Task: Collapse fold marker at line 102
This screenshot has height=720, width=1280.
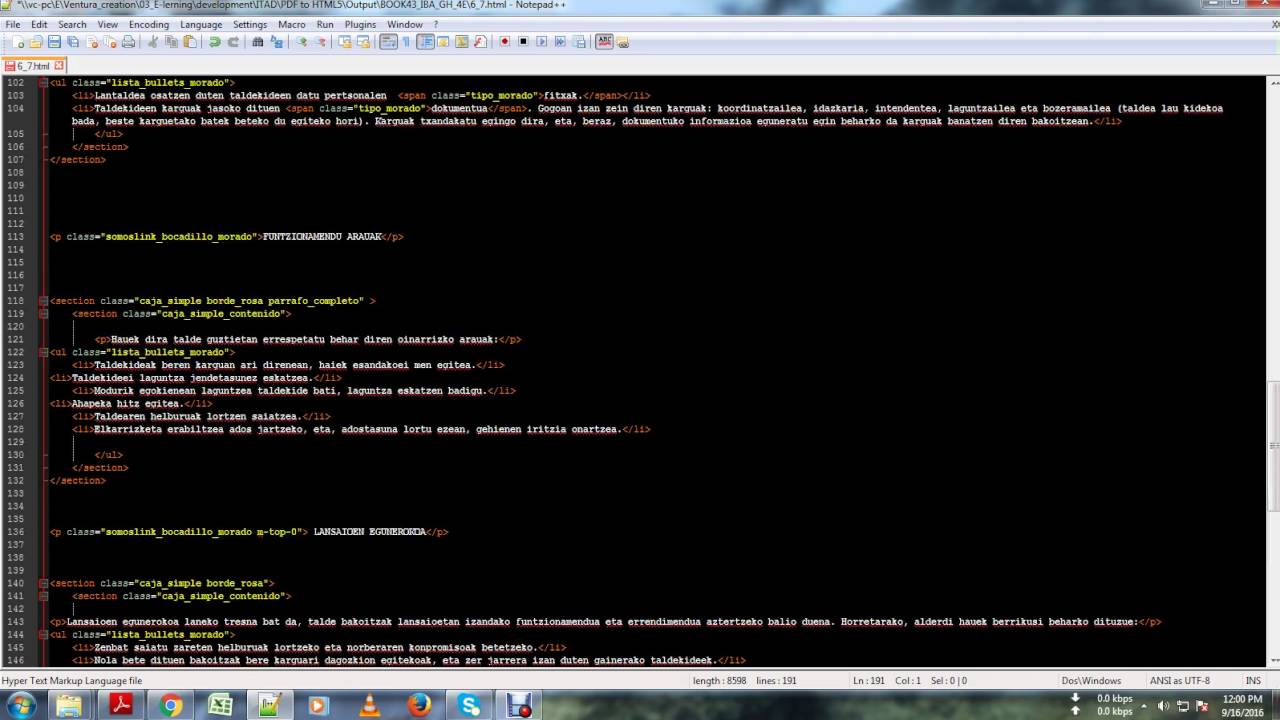Action: pos(43,83)
